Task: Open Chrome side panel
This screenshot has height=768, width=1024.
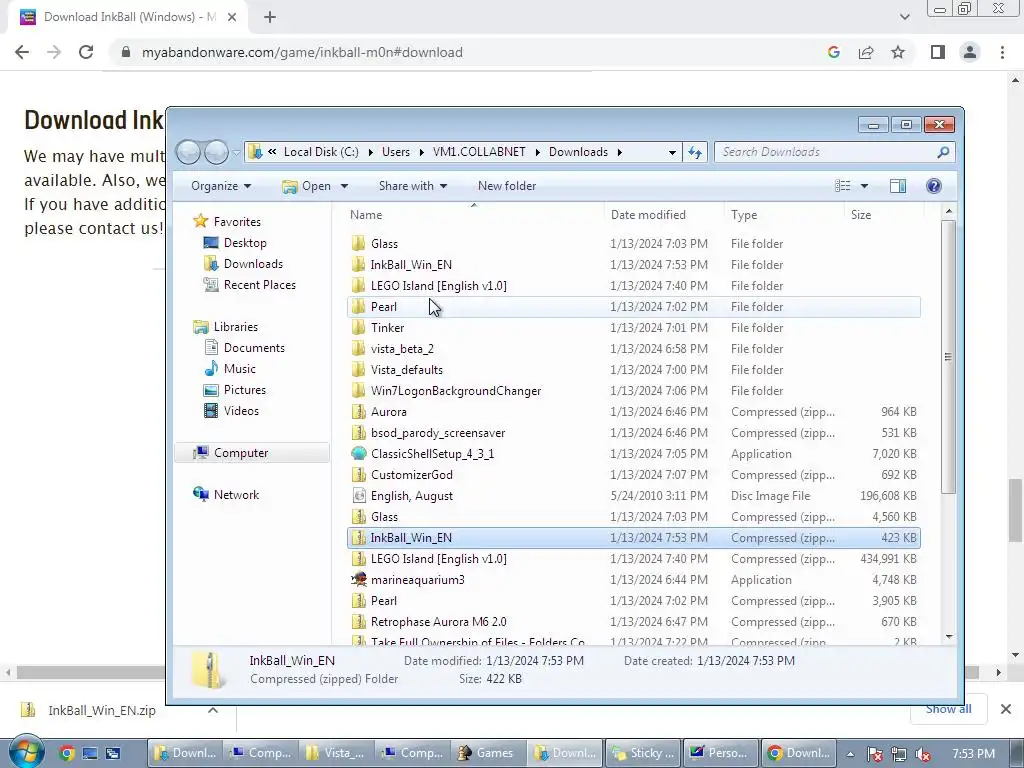Action: click(938, 52)
